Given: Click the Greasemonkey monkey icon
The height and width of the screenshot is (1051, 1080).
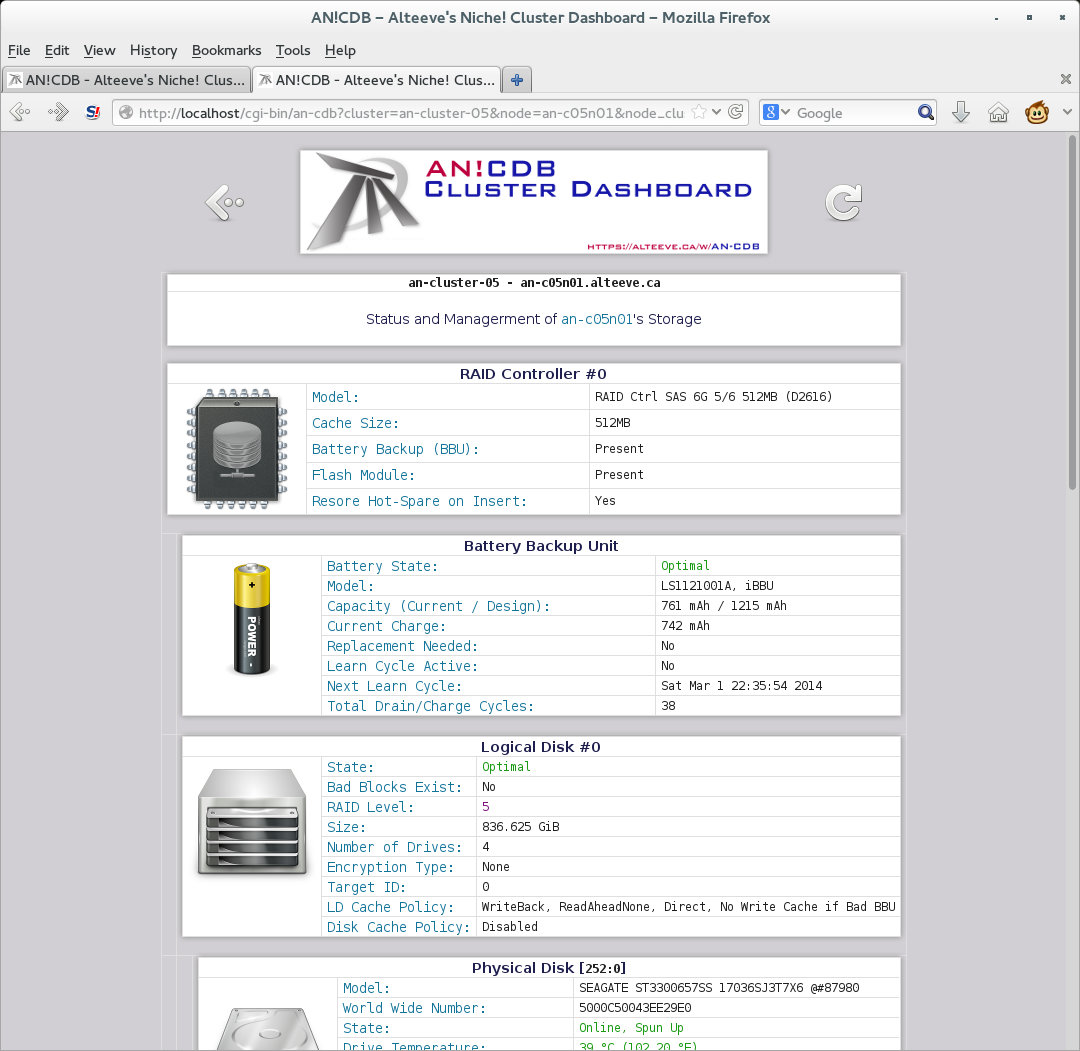Looking at the screenshot, I should tap(1037, 112).
